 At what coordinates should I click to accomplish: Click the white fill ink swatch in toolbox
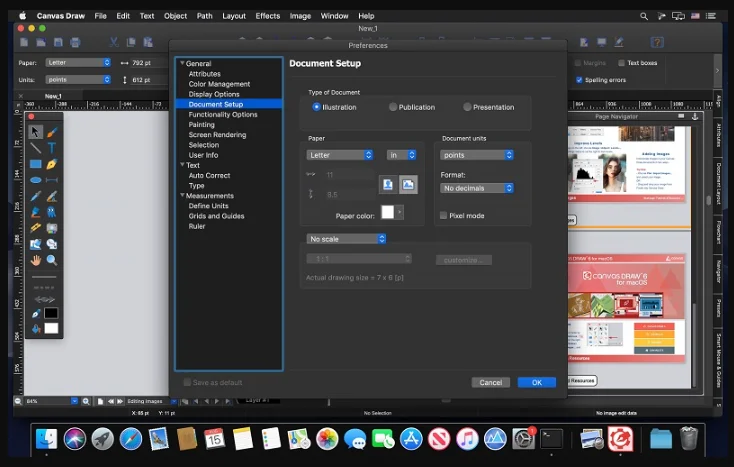click(x=51, y=328)
